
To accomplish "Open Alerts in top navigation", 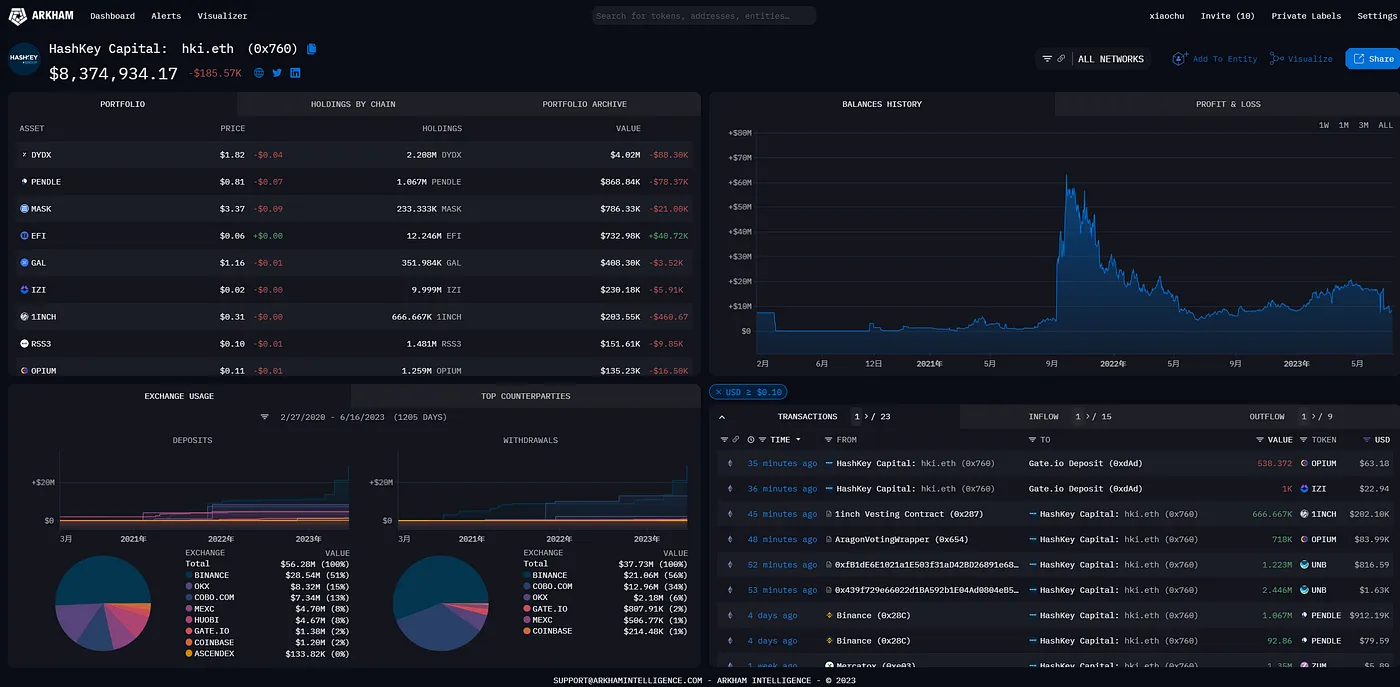I will click(x=166, y=16).
